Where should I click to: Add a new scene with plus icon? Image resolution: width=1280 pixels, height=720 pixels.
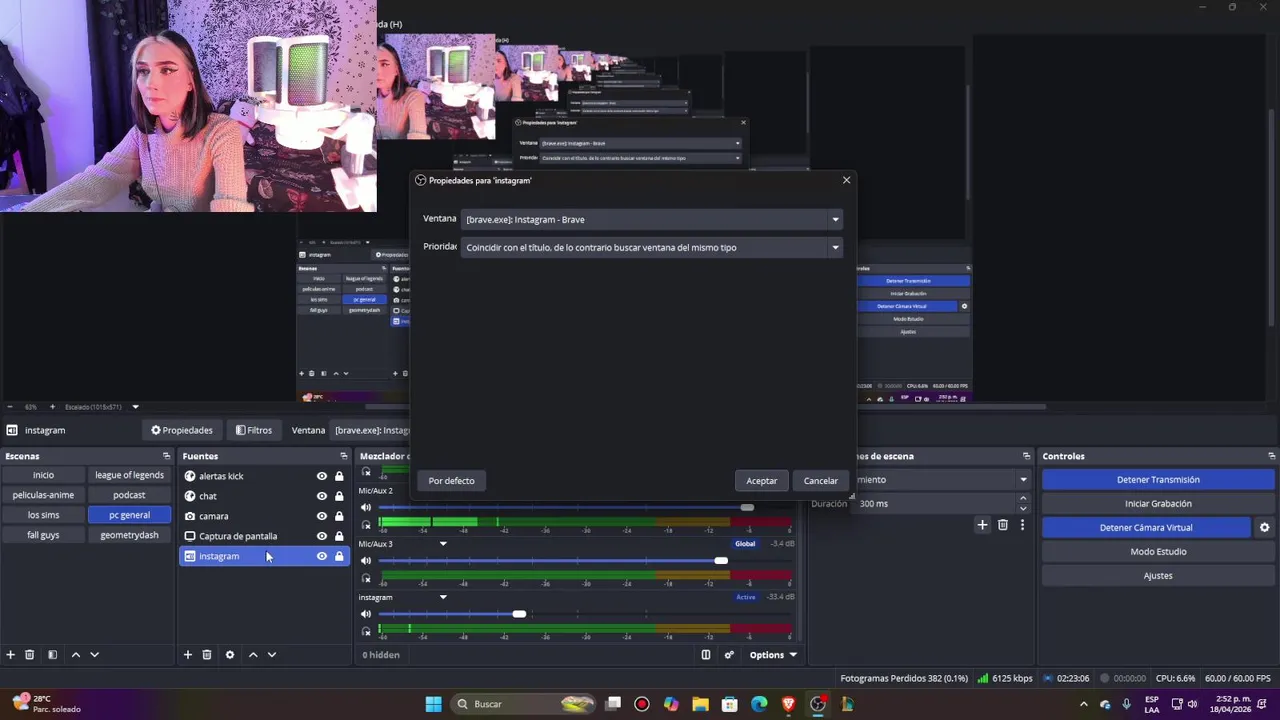(10, 655)
